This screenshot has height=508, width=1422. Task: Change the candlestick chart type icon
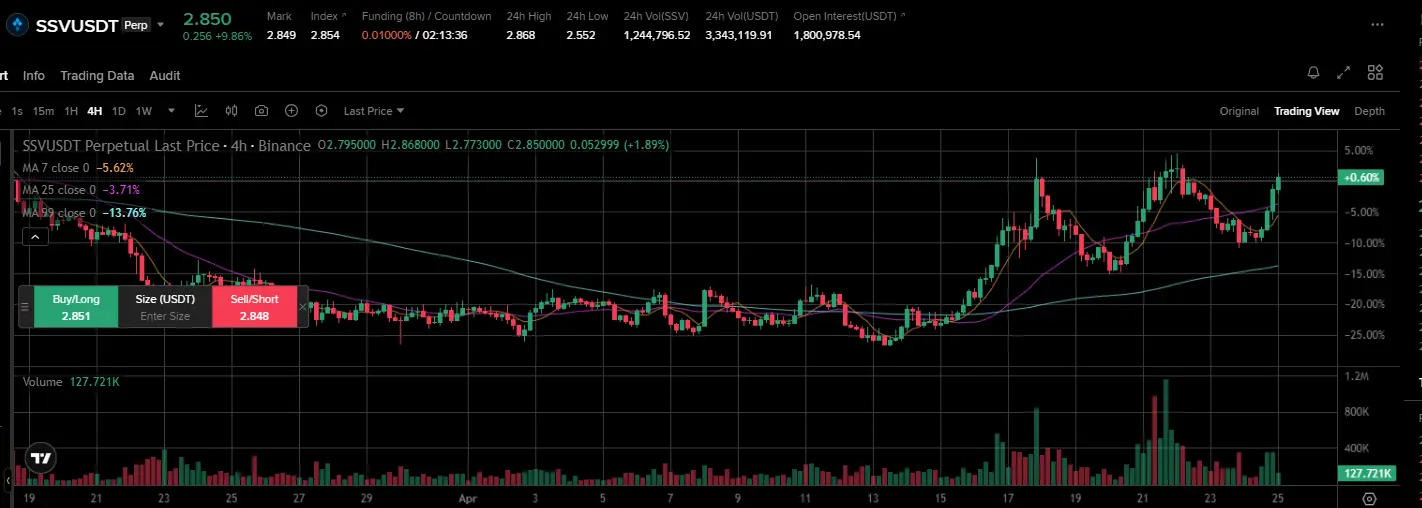coord(231,111)
